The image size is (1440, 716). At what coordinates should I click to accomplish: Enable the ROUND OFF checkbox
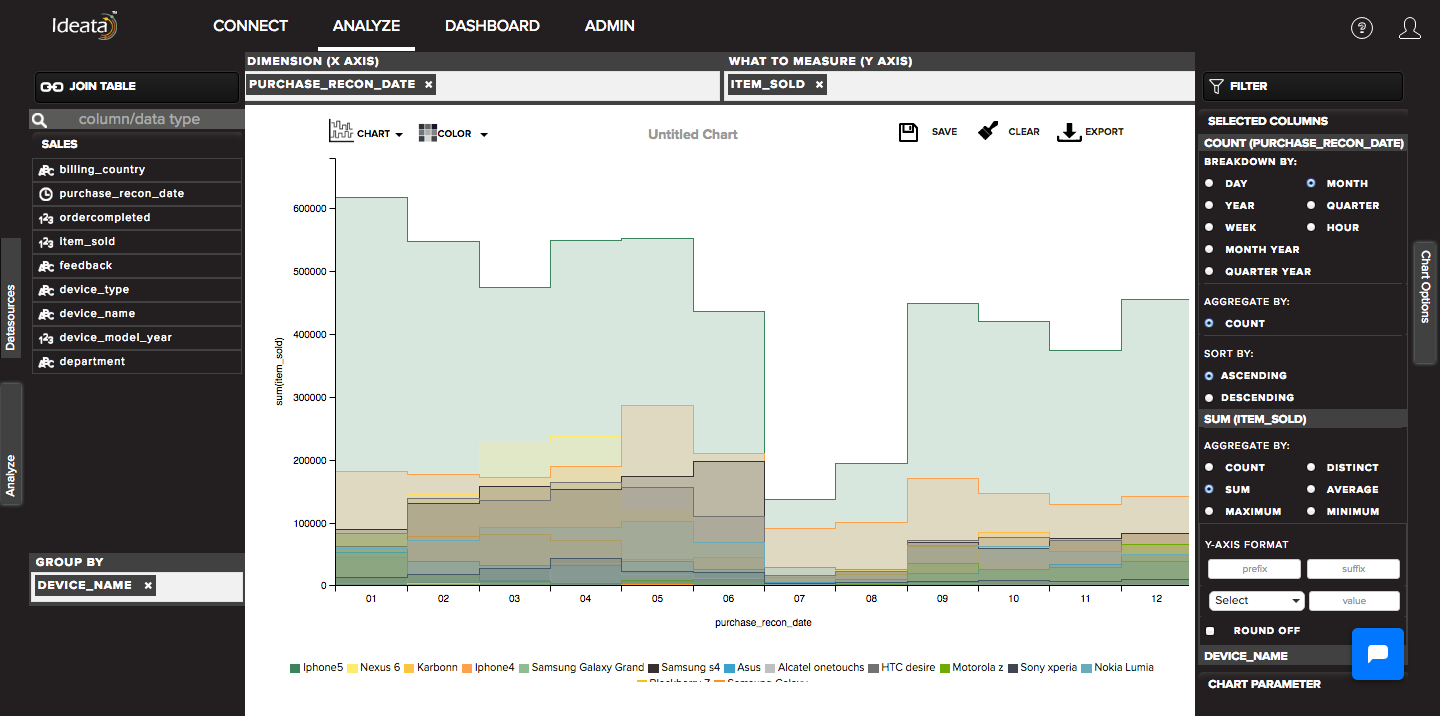point(1210,631)
